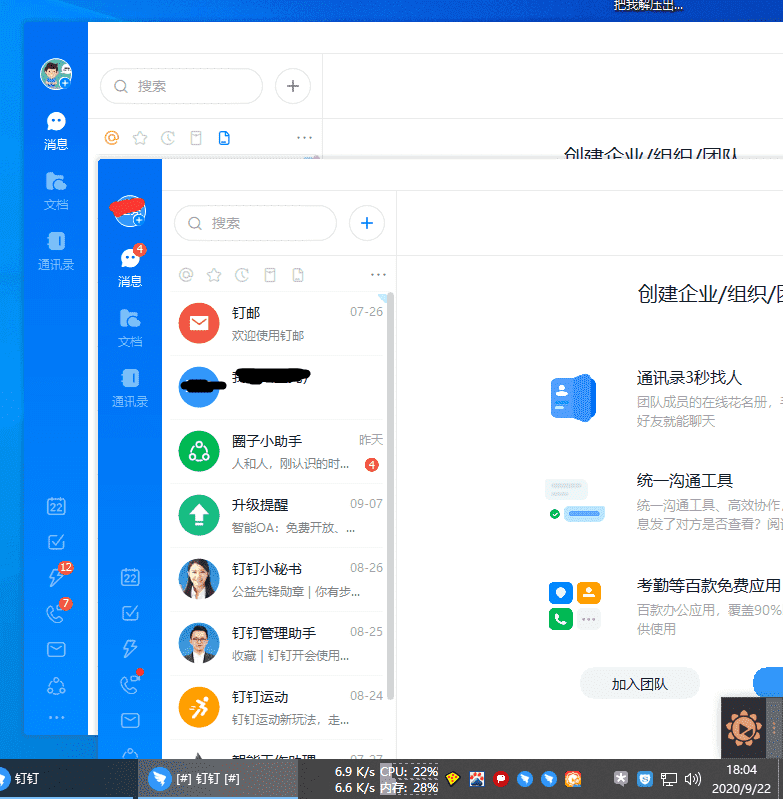Select star favorites filter in back window

point(140,138)
